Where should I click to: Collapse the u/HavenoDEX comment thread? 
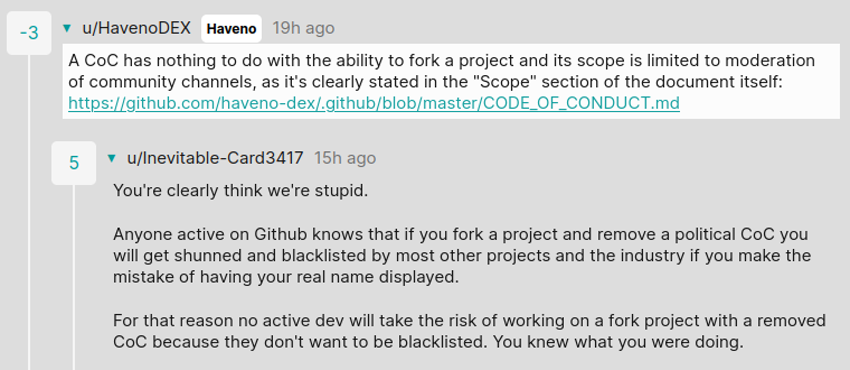click(x=67, y=28)
